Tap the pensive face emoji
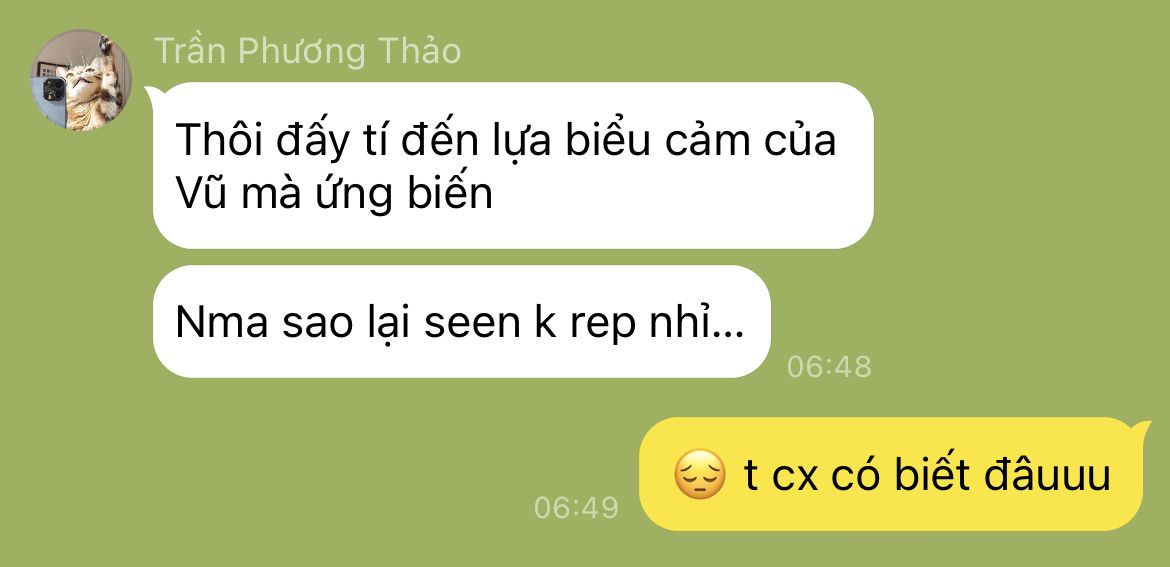Image resolution: width=1170 pixels, height=567 pixels. [x=699, y=475]
